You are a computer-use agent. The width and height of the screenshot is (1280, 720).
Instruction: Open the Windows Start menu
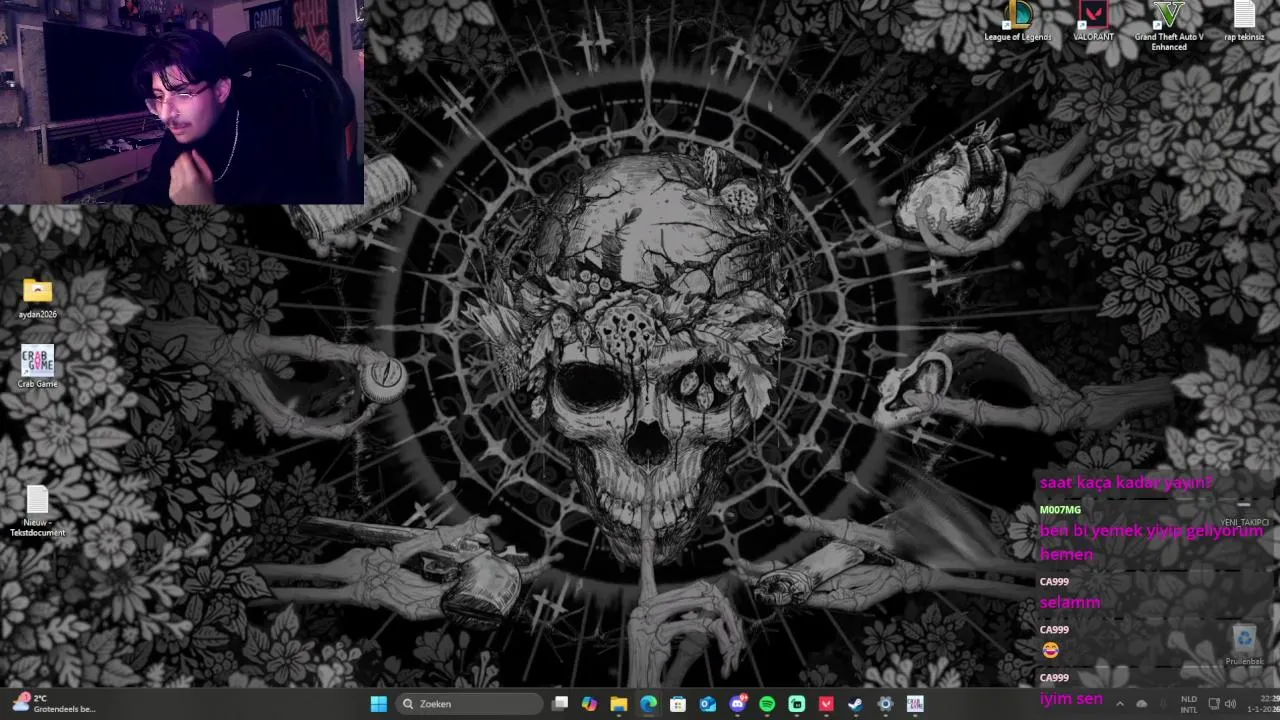click(x=378, y=704)
